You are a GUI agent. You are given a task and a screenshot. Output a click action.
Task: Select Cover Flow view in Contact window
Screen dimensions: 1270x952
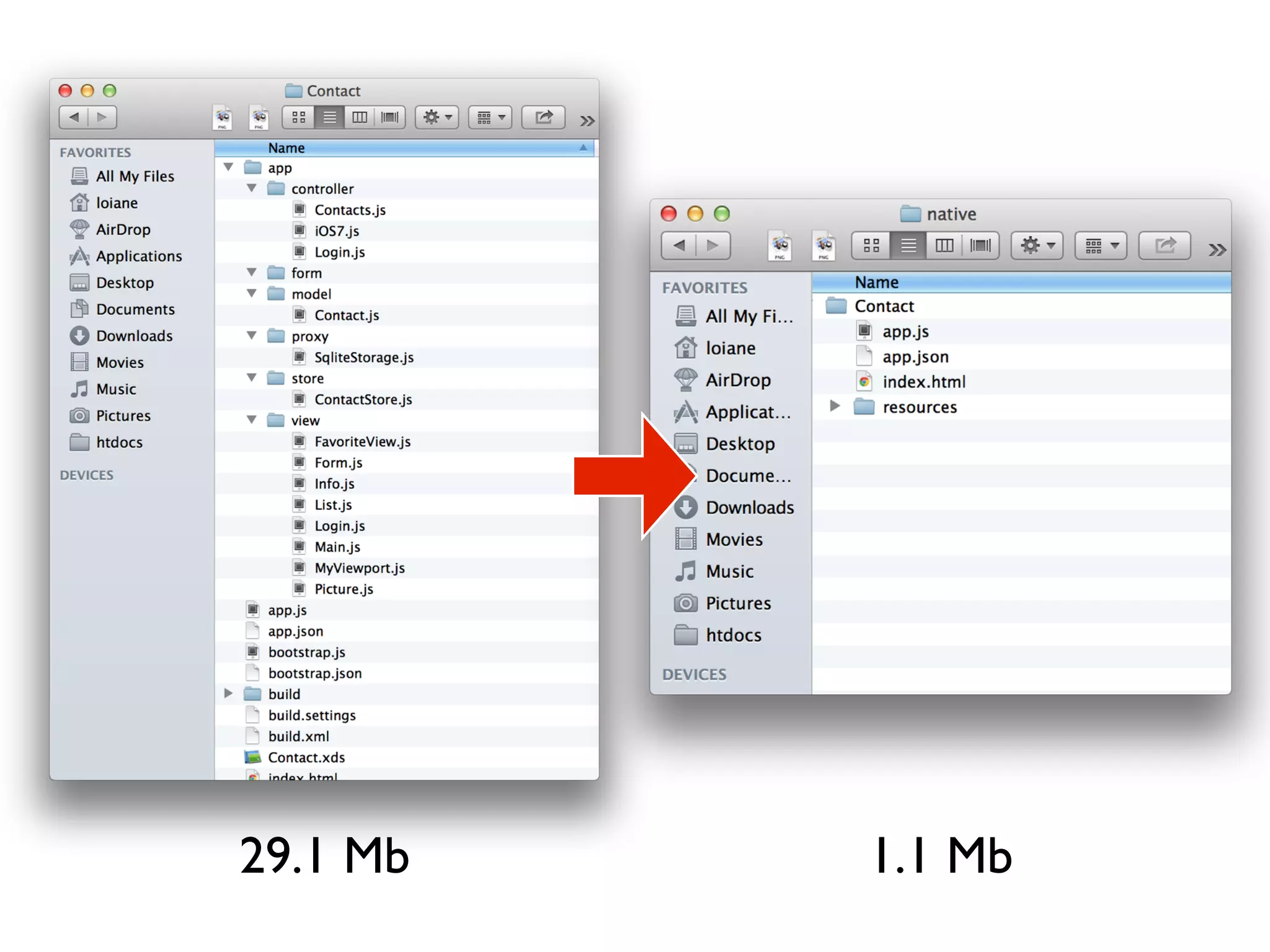390,117
